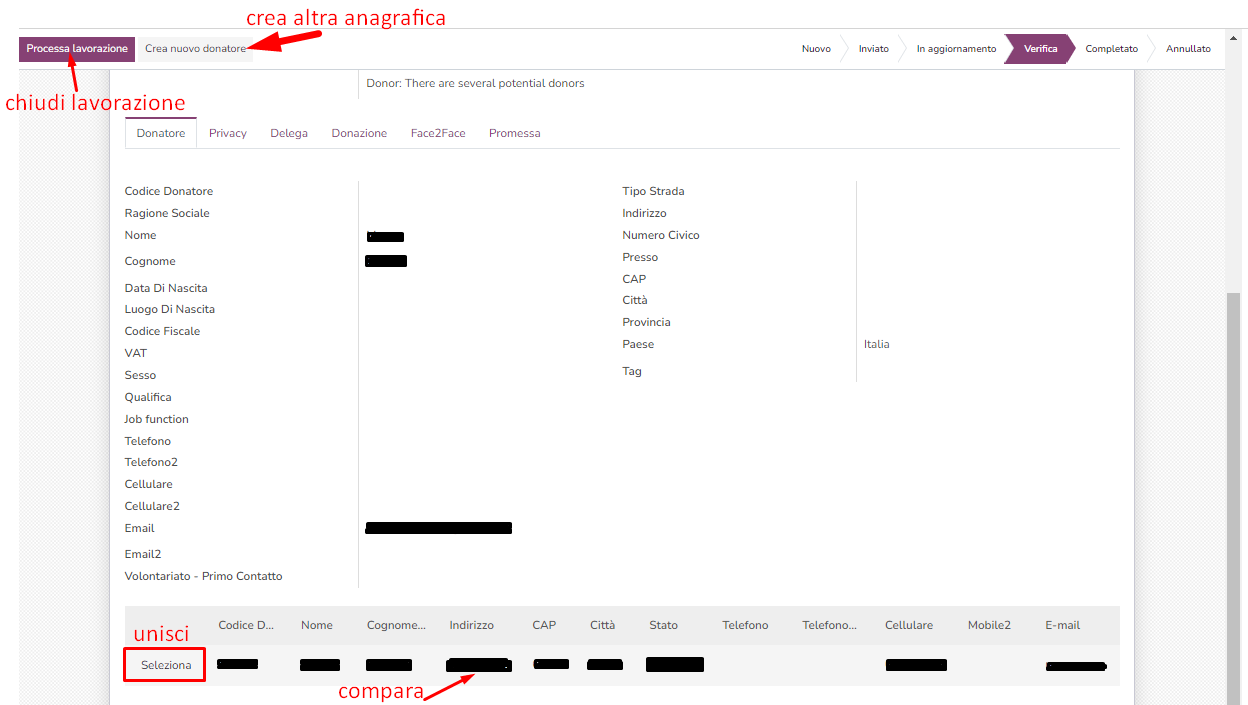1248x705 pixels.
Task: Set status to Annullato
Action: tap(1188, 49)
